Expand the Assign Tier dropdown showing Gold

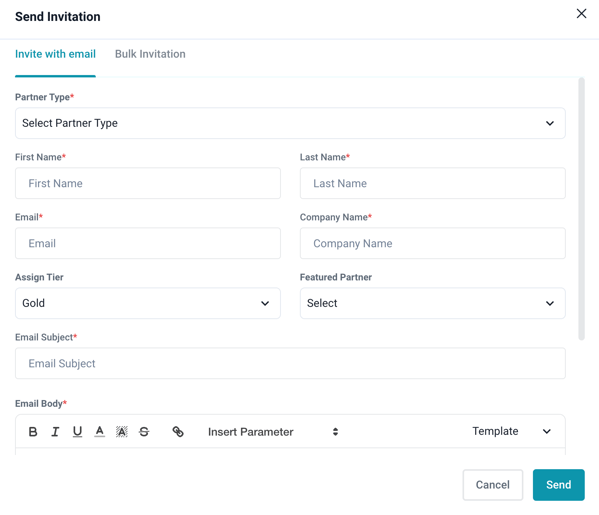click(x=148, y=303)
